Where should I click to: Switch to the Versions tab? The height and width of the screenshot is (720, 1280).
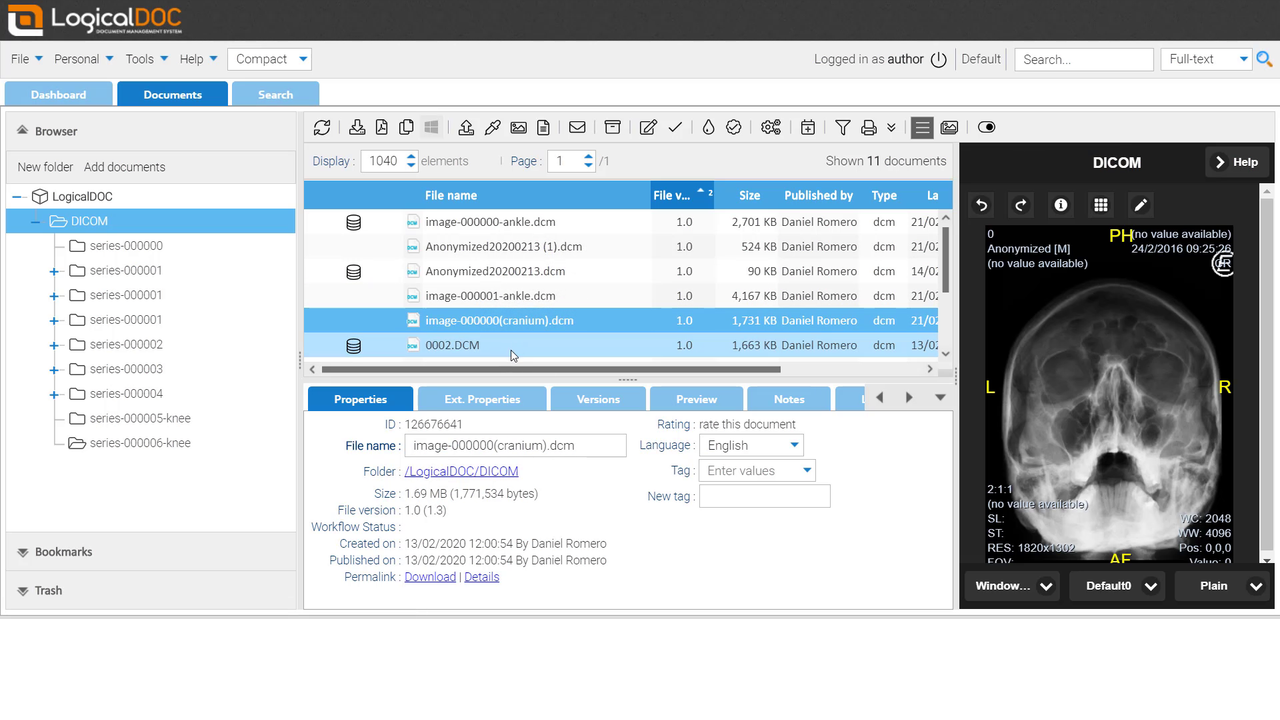click(597, 398)
